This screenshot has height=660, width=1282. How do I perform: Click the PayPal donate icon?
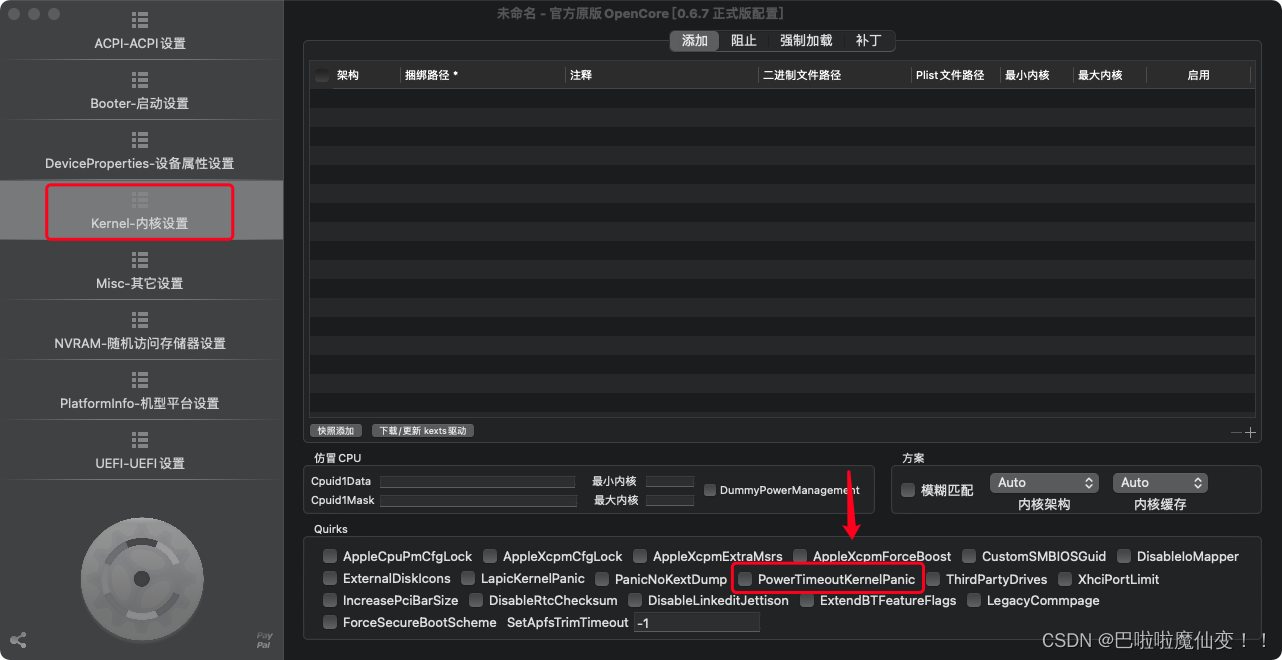pyautogui.click(x=264, y=640)
